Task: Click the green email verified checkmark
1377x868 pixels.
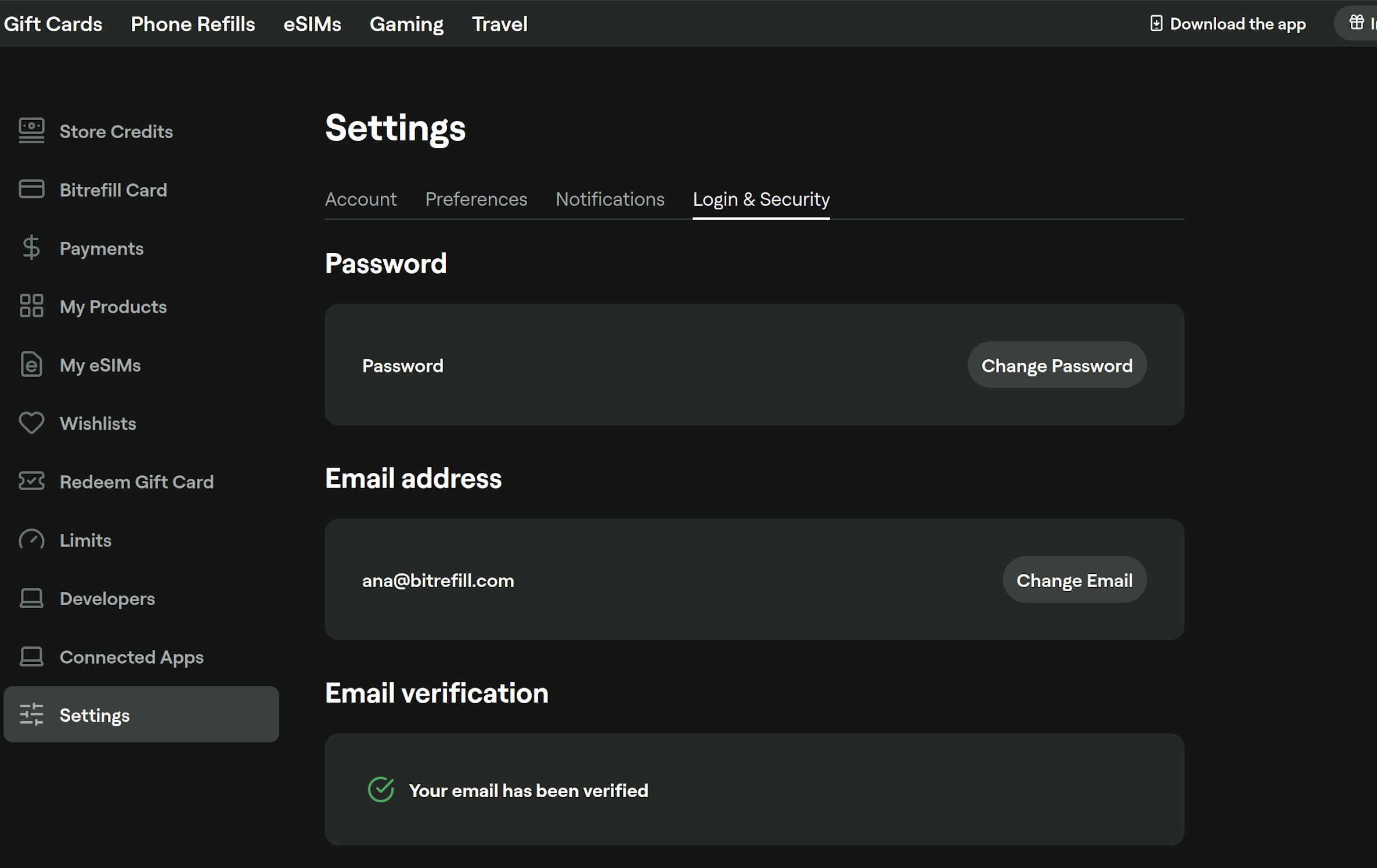Action: [x=381, y=790]
